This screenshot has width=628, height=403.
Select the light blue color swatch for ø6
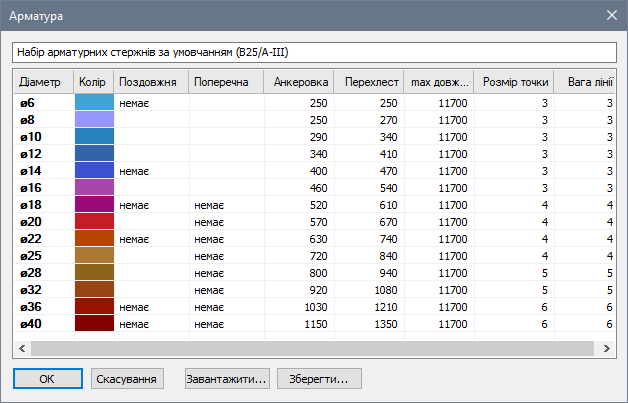pos(94,102)
